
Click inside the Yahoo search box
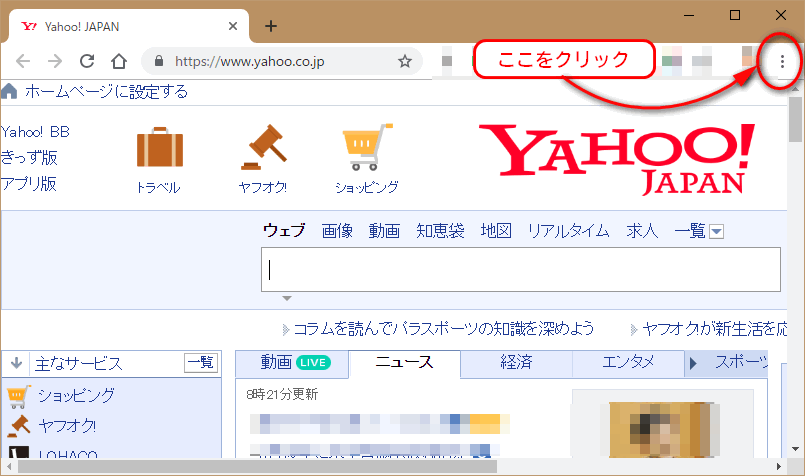(520, 270)
